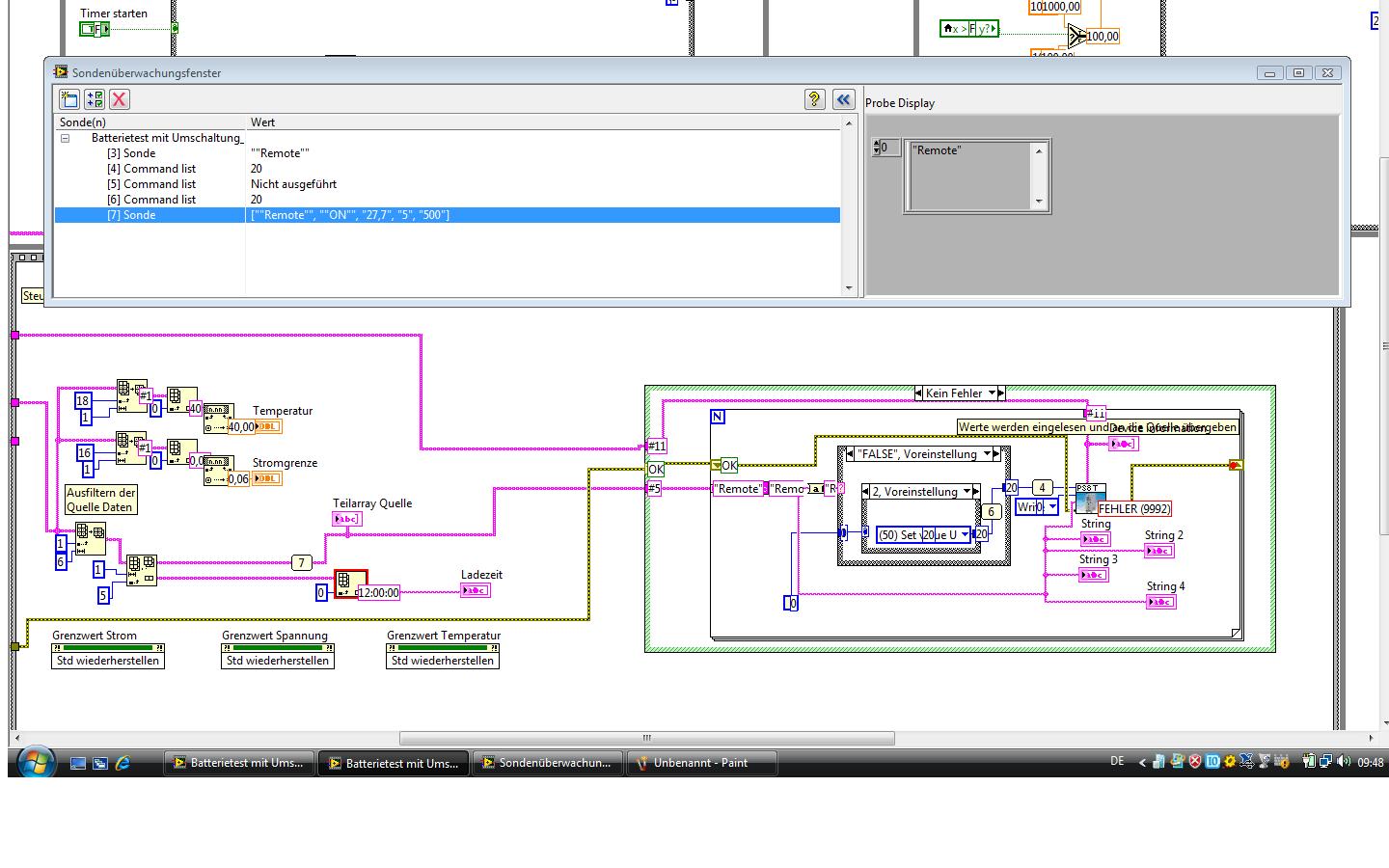Click the block diagram horizontal scrollbar thumb
1389x868 pixels.
pos(646,738)
